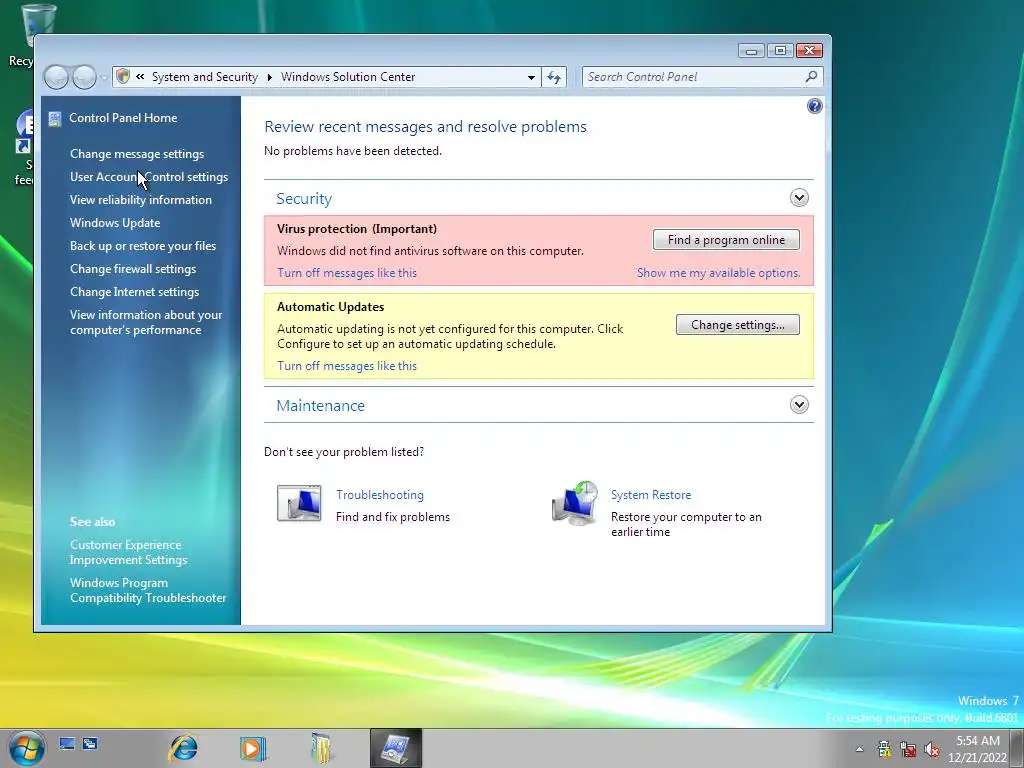The image size is (1024, 768).
Task: Click View reliability information
Action: [141, 200]
